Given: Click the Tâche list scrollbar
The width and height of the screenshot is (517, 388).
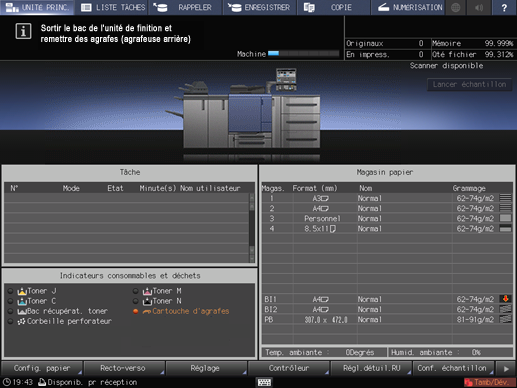Looking at the screenshot, I should pos(252,228).
